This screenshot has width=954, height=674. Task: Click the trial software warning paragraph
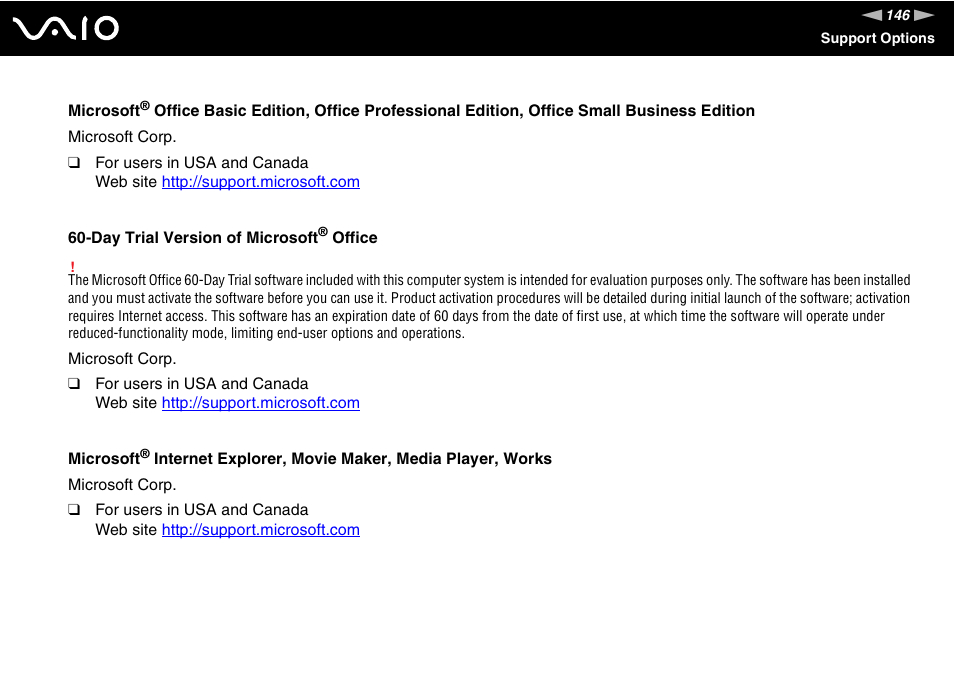click(x=489, y=307)
